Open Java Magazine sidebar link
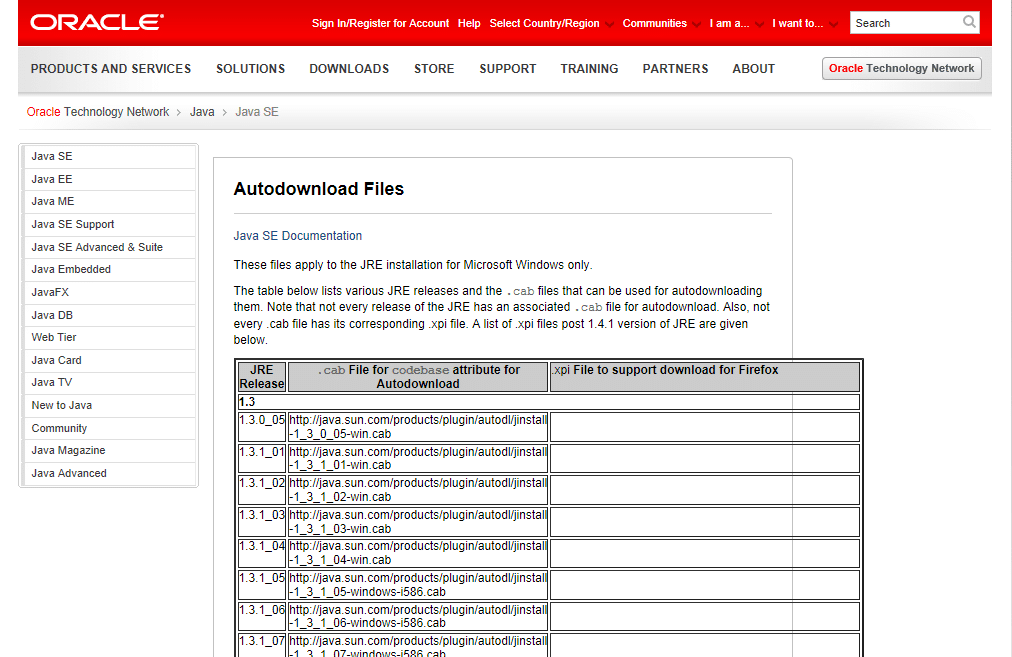 [x=109, y=450]
